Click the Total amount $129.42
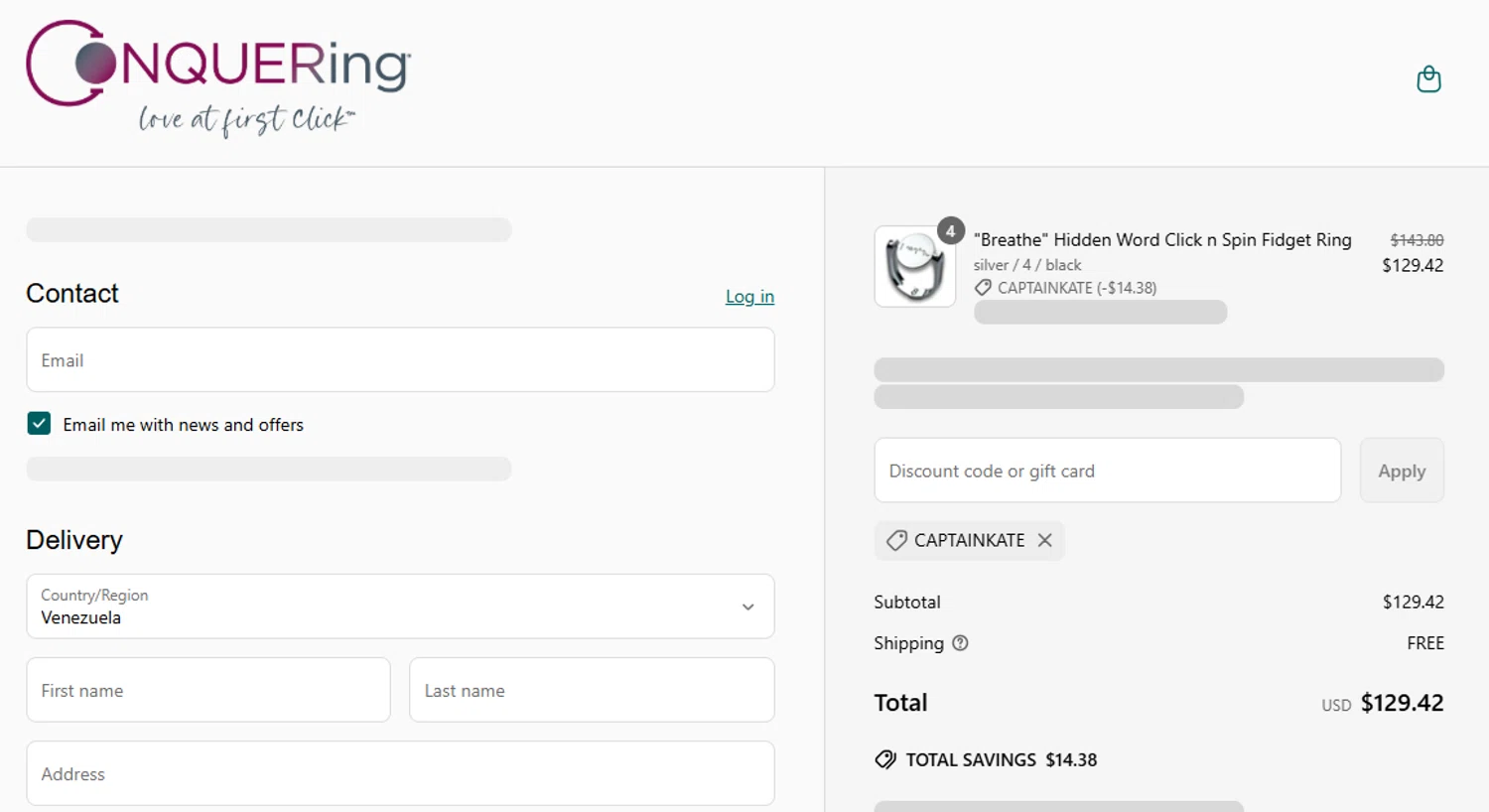 click(x=1402, y=703)
